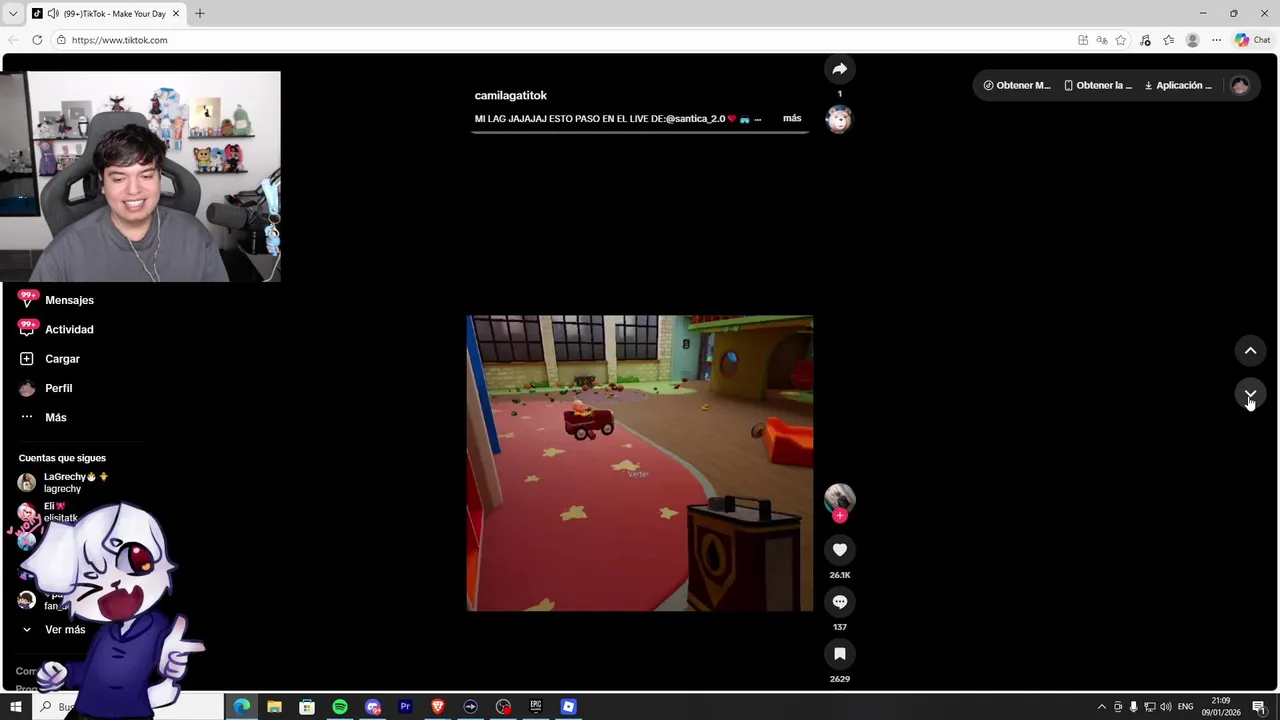1280x720 pixels.
Task: Open comments via the speech bubble icon
Action: (839, 602)
